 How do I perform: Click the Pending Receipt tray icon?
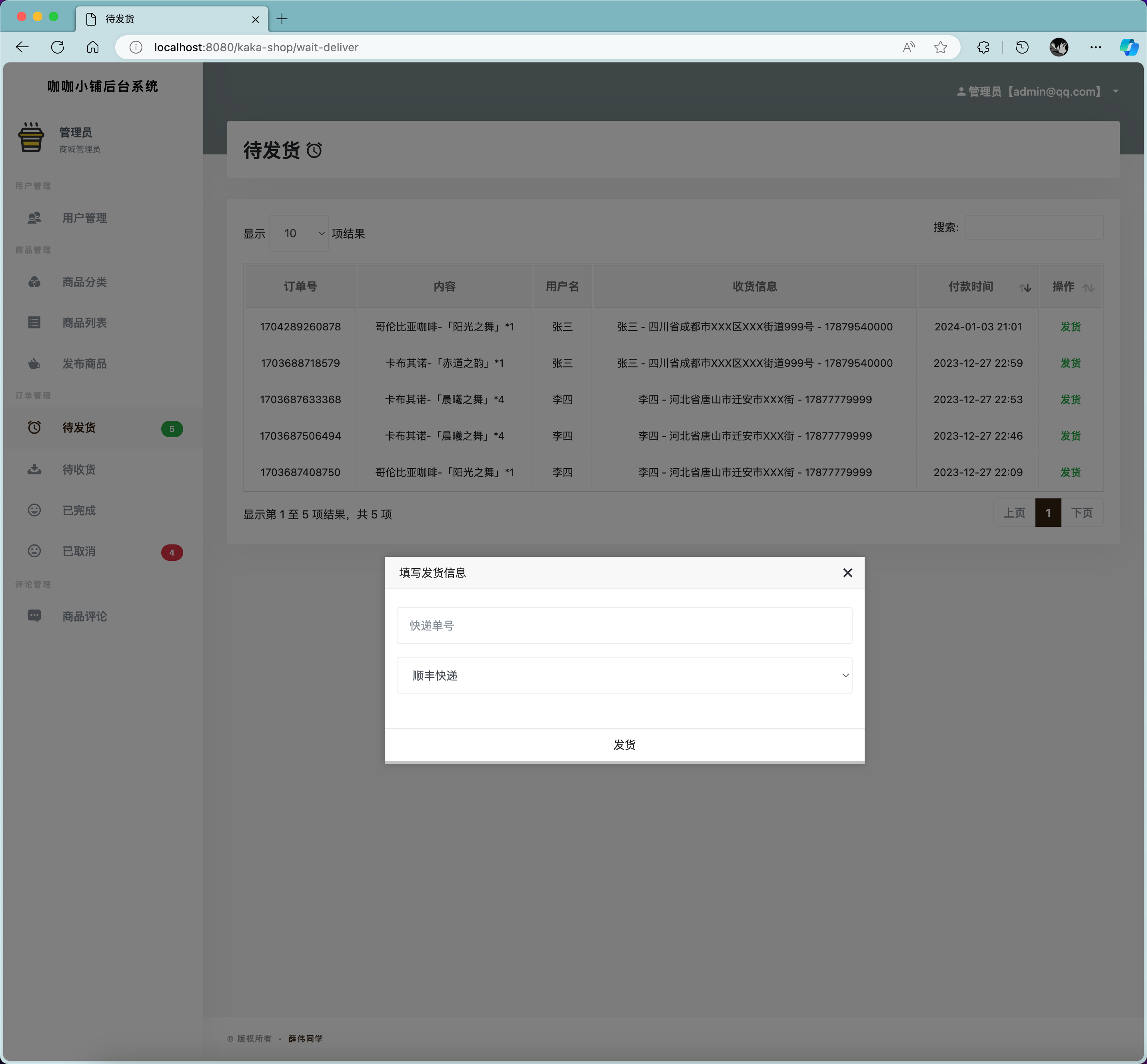[34, 469]
